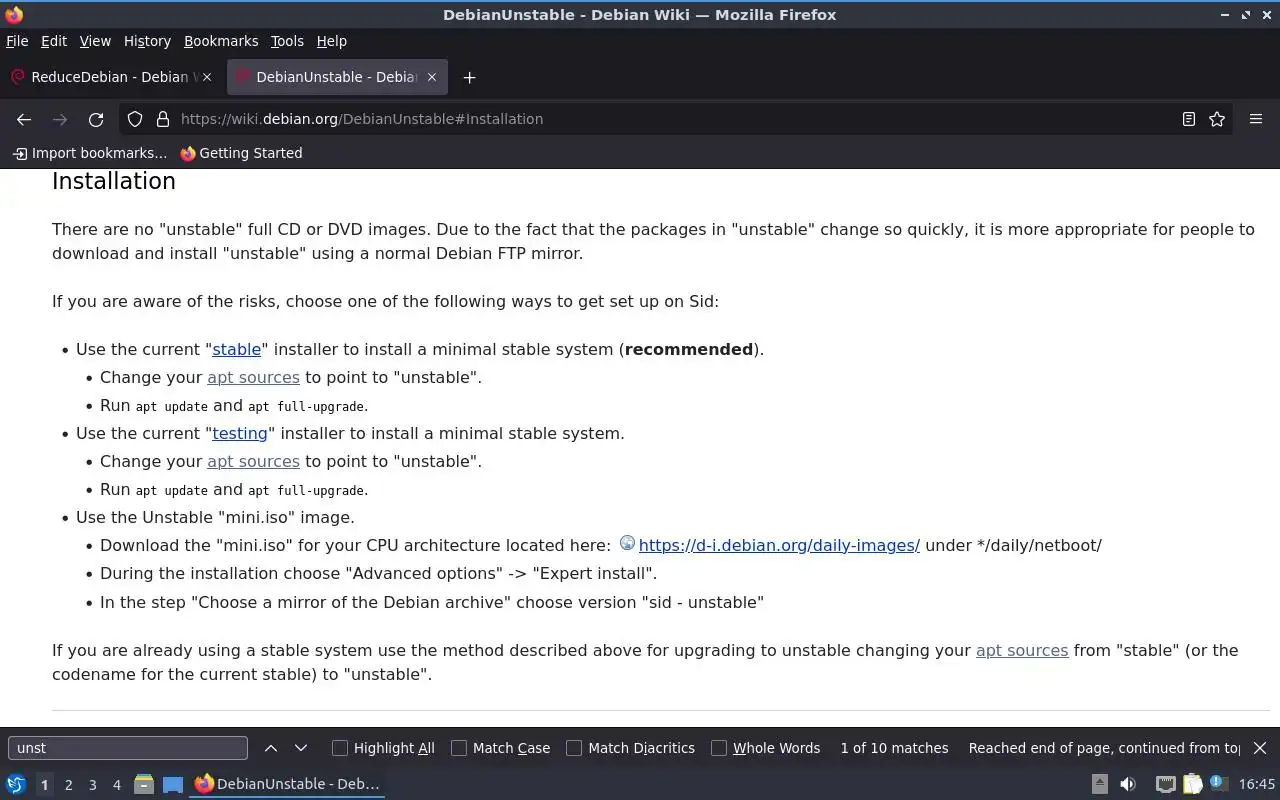Click the 16:45 clock in the panel
This screenshot has height=800, width=1280.
pyautogui.click(x=1257, y=784)
